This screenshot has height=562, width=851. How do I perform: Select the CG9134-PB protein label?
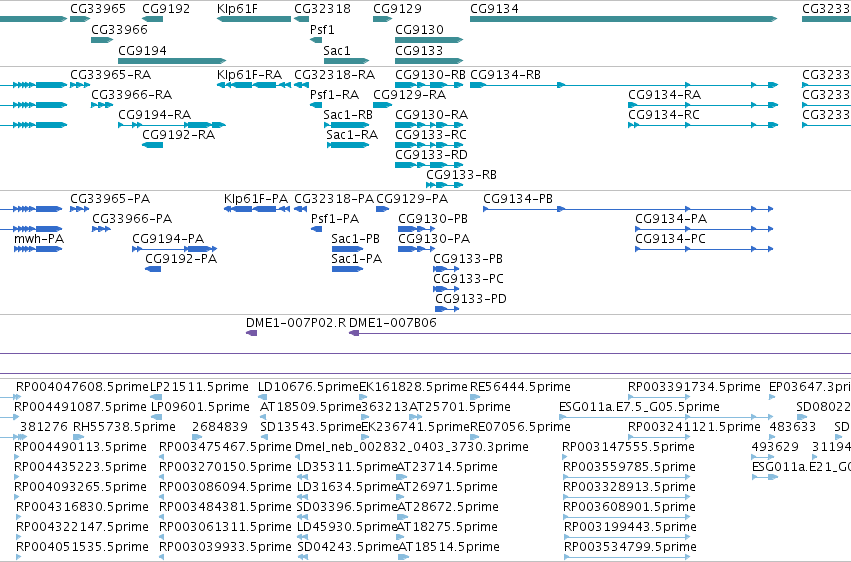tap(518, 199)
